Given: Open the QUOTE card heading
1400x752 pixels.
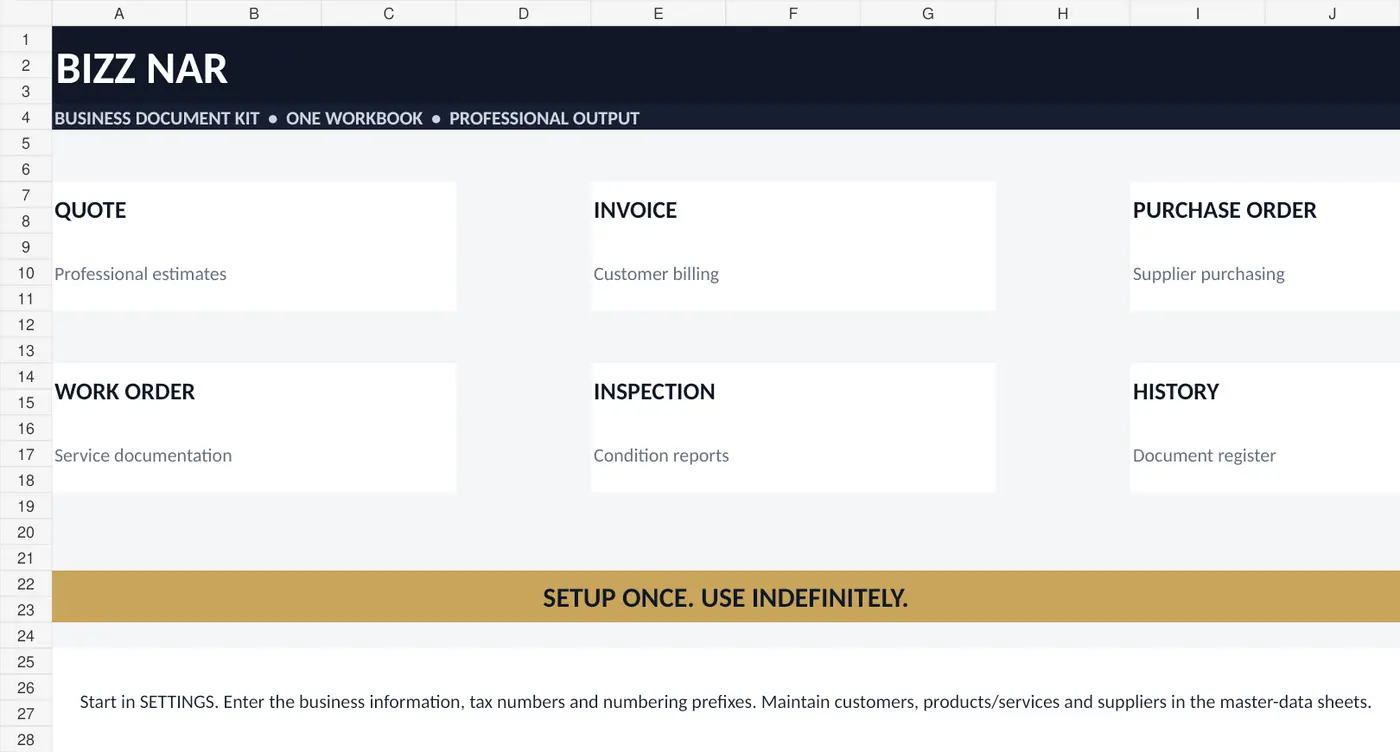Looking at the screenshot, I should 90,210.
